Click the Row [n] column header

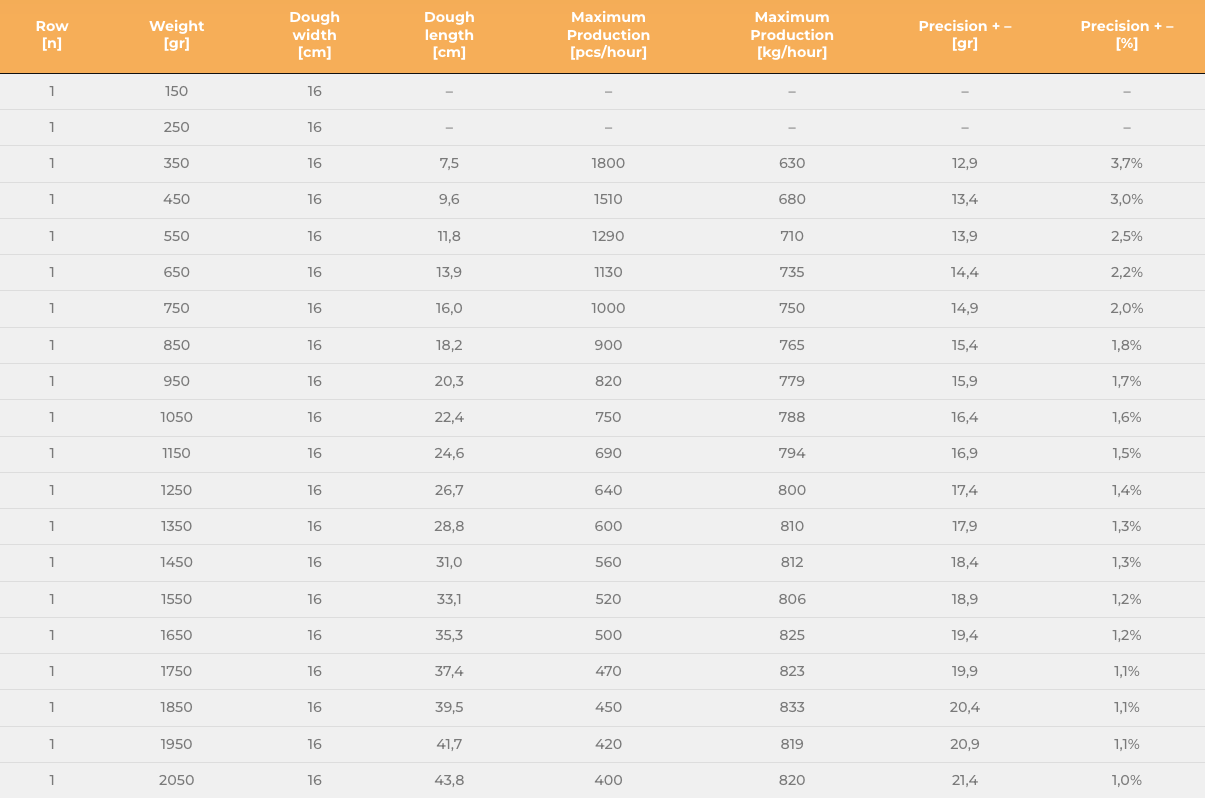point(52,35)
